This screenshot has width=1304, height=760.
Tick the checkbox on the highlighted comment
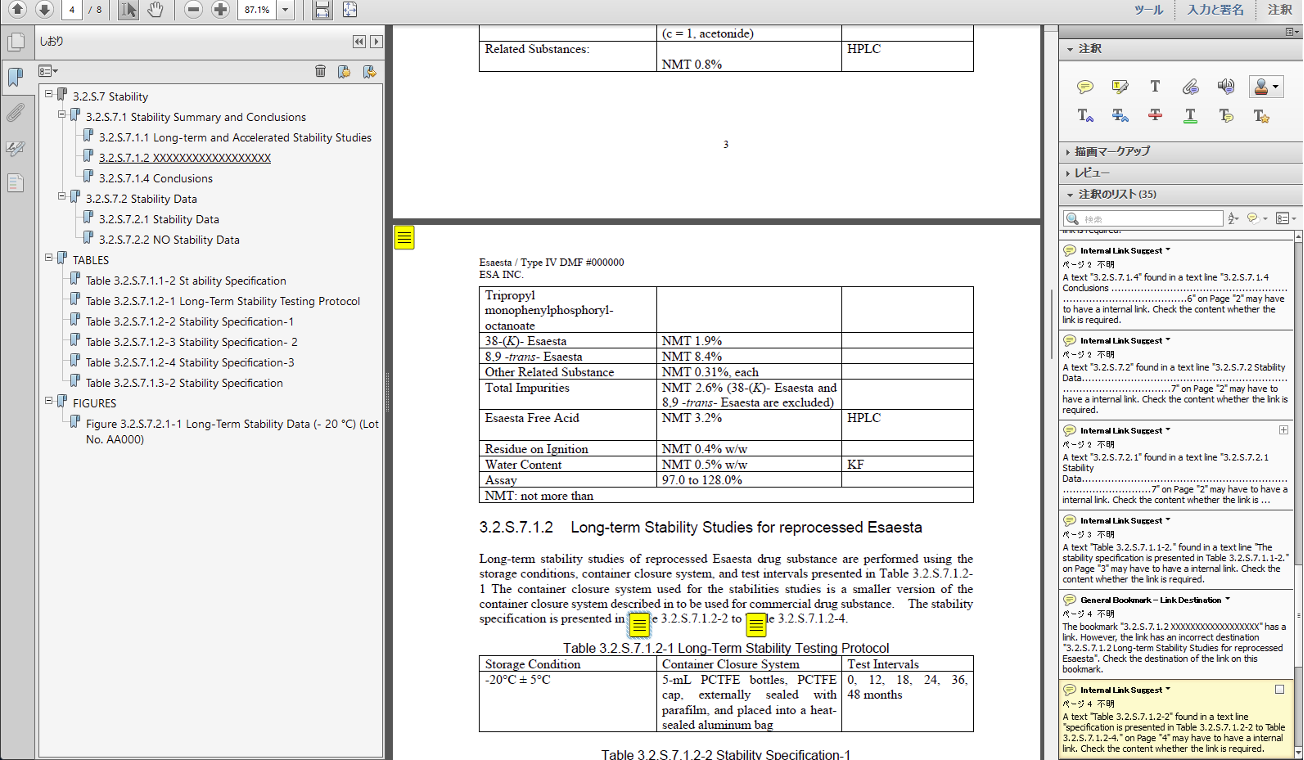(1280, 690)
